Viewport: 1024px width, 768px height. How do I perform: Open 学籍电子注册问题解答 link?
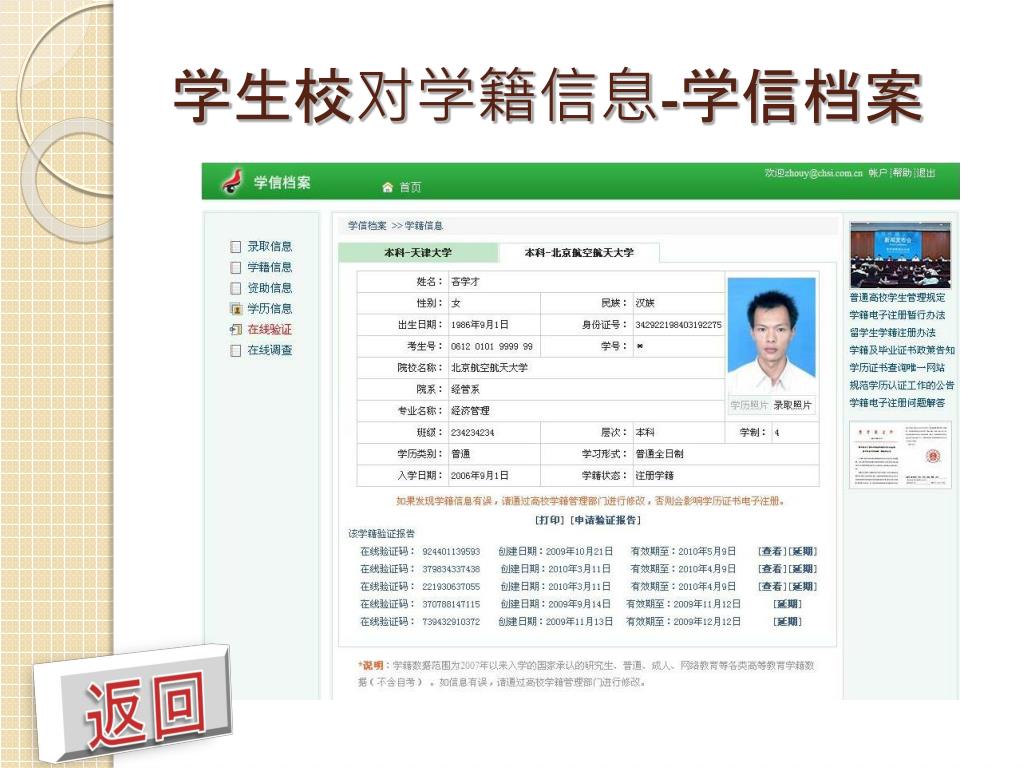[x=897, y=403]
